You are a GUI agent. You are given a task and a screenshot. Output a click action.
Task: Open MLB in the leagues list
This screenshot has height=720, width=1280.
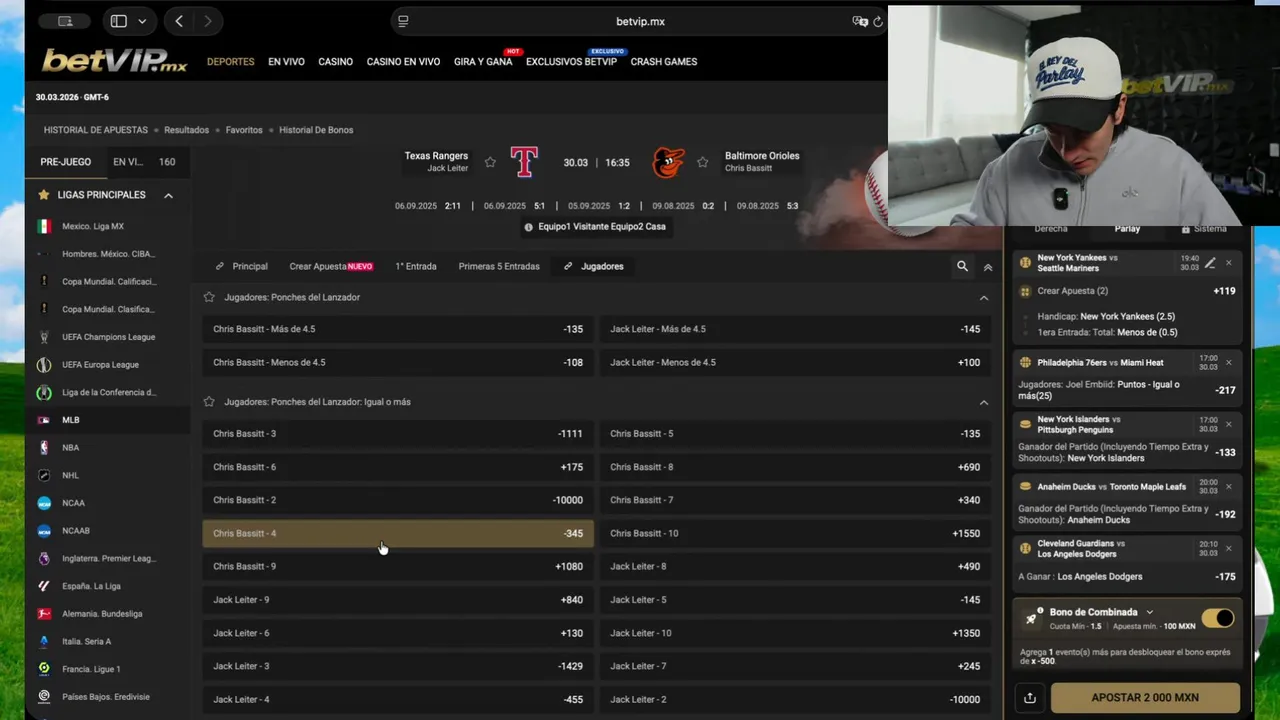click(x=107, y=420)
